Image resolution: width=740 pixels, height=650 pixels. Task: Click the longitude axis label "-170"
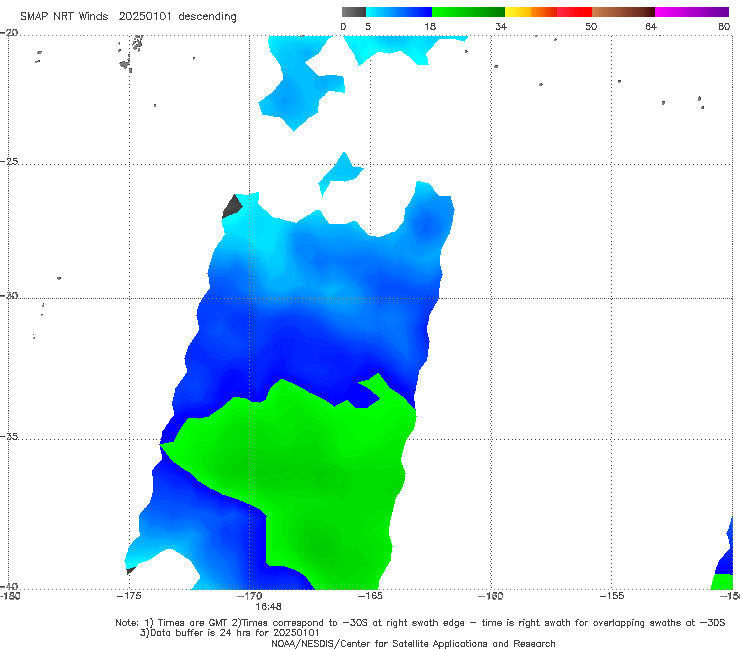[x=249, y=596]
